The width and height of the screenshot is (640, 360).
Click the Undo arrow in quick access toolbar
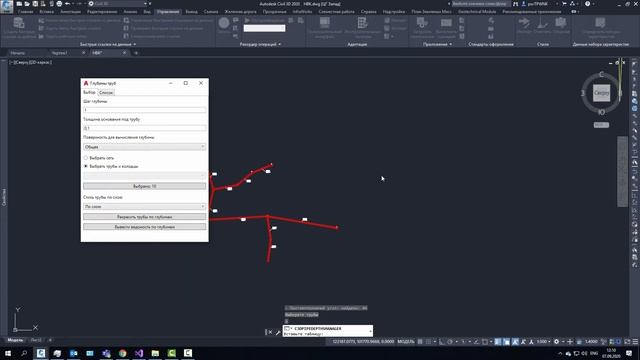pyautogui.click(x=68, y=4)
